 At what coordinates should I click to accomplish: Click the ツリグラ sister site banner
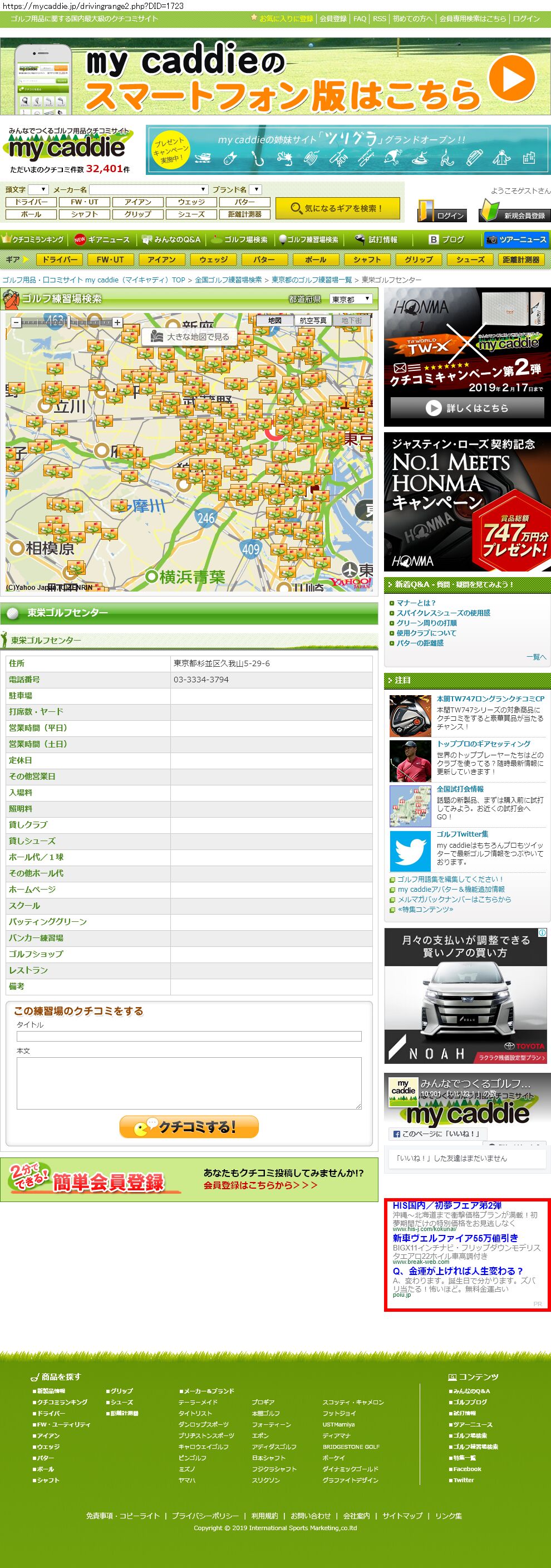(x=348, y=149)
